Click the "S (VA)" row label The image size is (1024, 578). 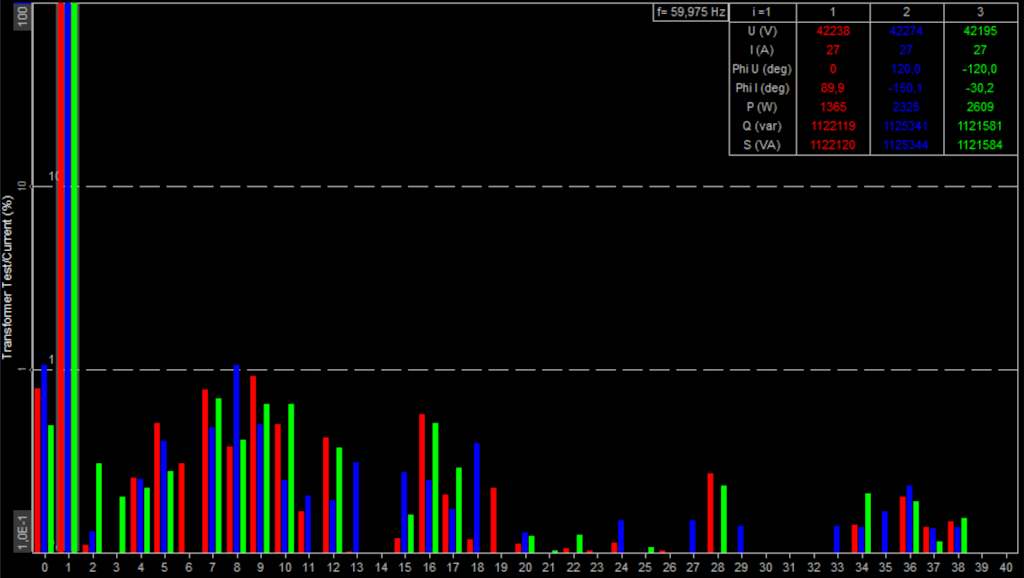pos(762,144)
